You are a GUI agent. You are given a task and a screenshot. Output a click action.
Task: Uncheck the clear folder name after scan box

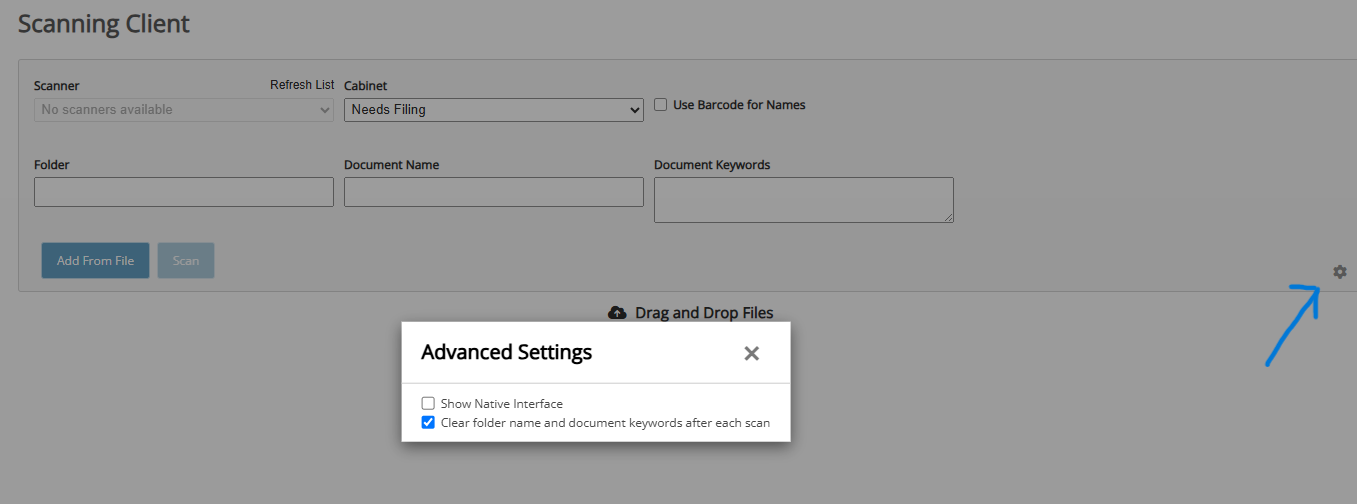point(428,423)
